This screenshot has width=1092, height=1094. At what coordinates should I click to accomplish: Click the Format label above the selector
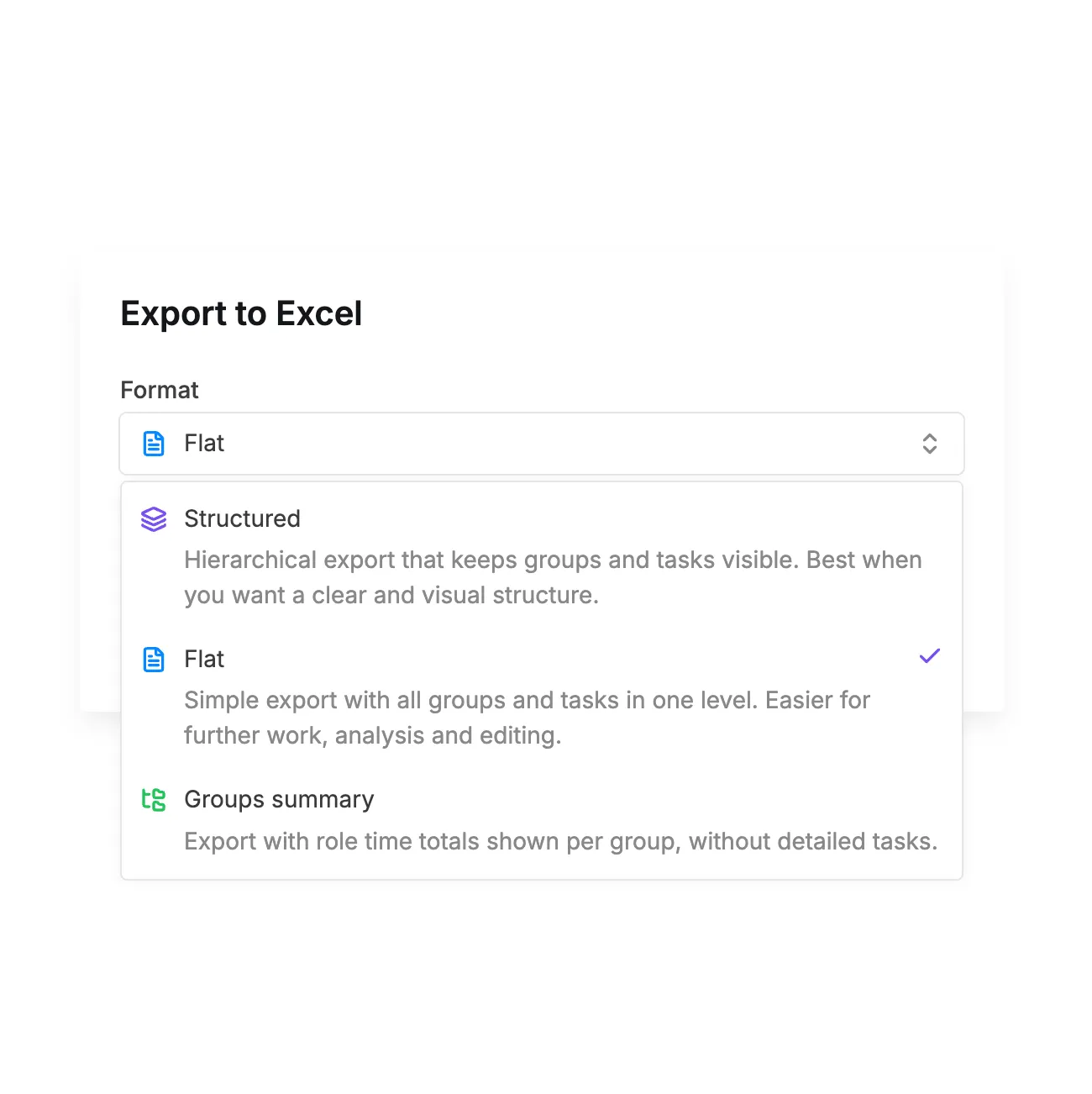(160, 389)
